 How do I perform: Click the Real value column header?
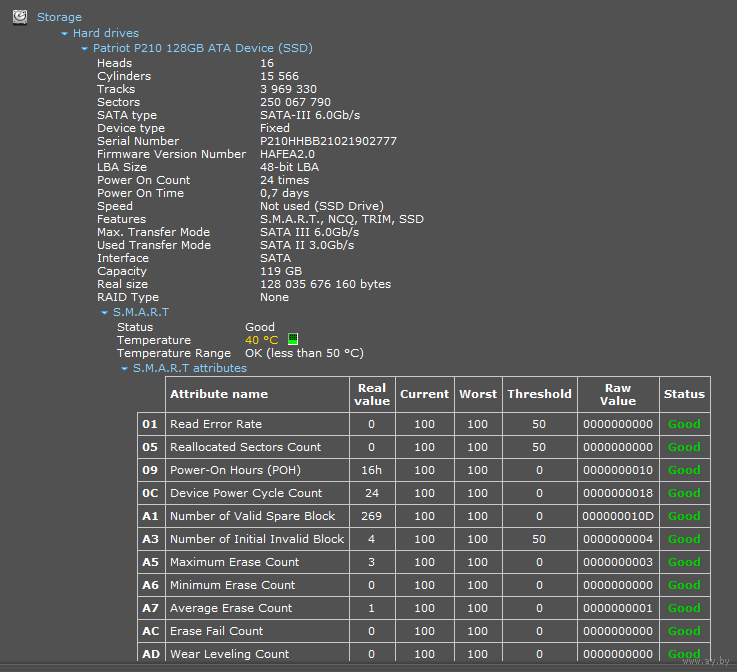(371, 394)
